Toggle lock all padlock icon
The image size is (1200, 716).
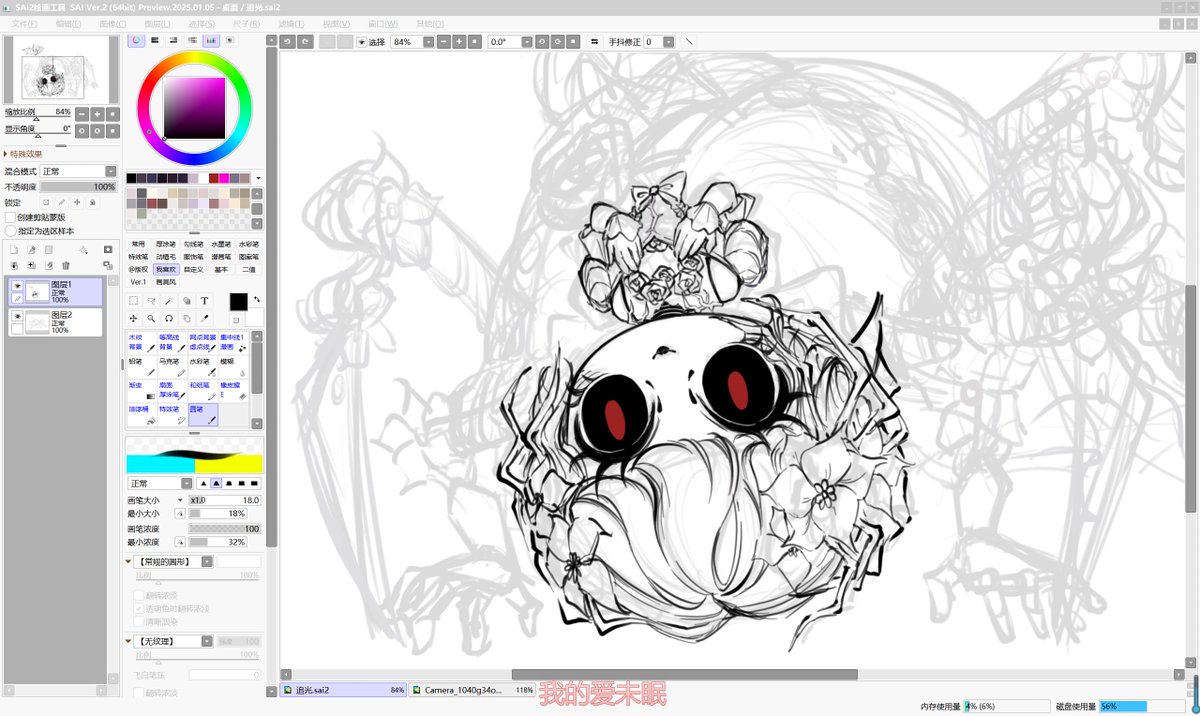[93, 202]
